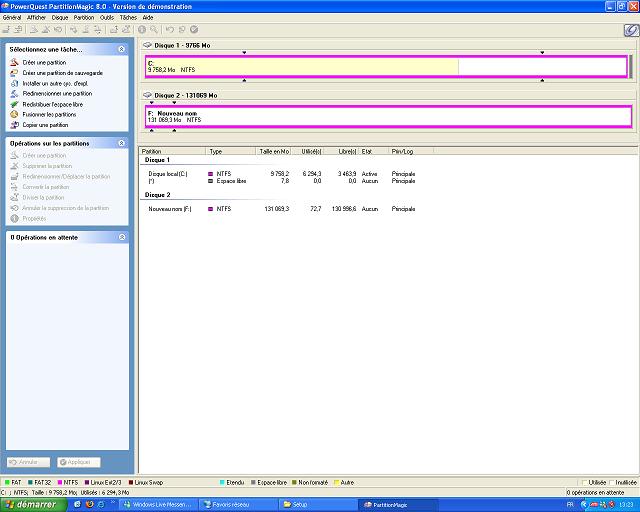Click the 'Fusionner les partitions' task icon
This screenshot has width=640, height=512.
click(14, 115)
